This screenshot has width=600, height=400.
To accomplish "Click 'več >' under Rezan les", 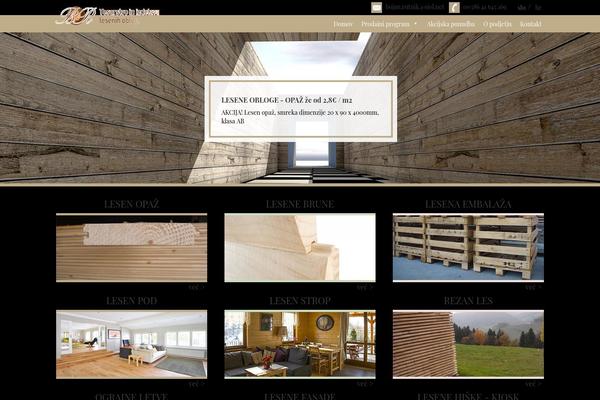I will 533,384.
